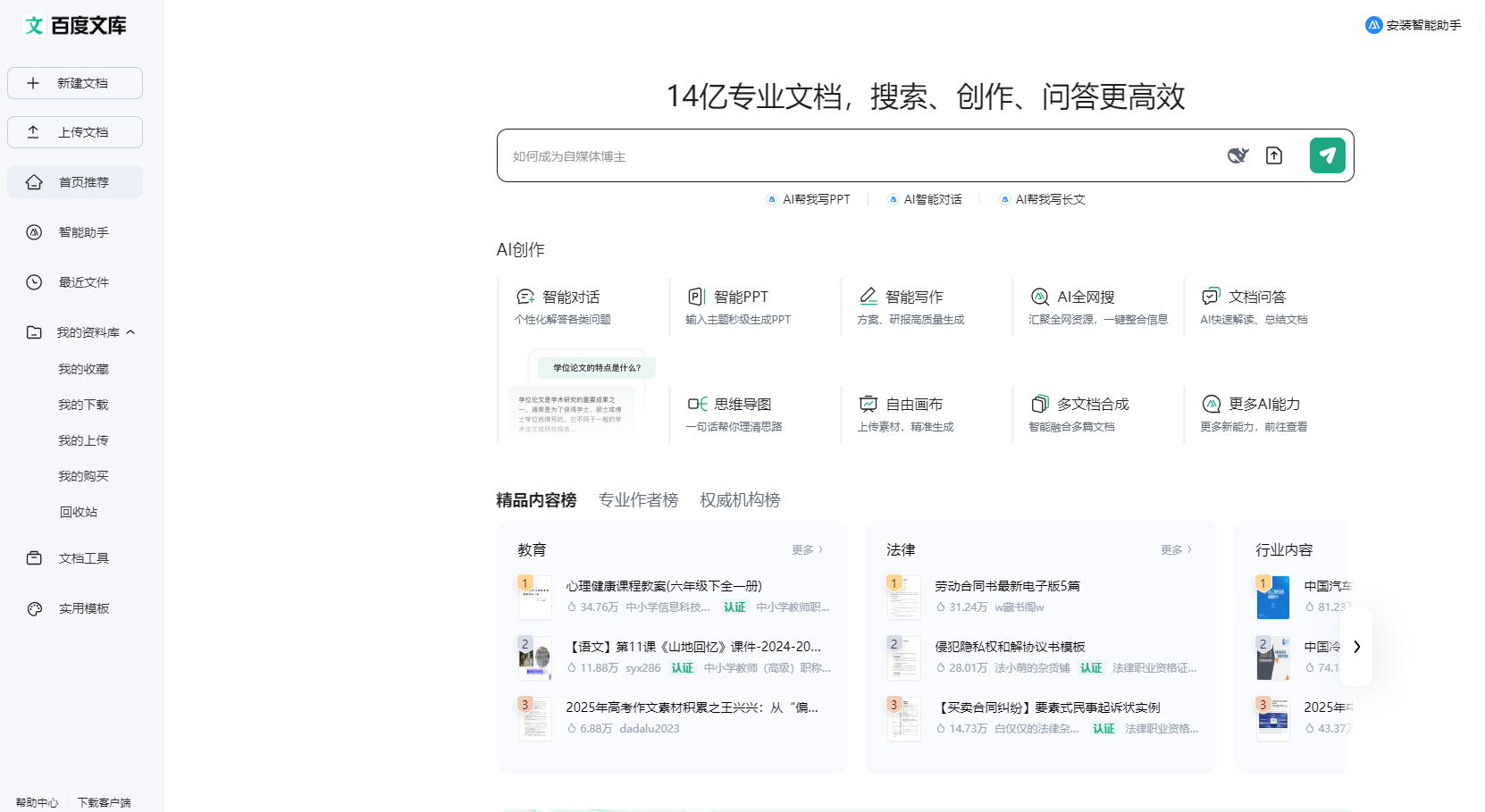Open 文档问答 card
Screen dimensions: 1485x812
click(1268, 306)
